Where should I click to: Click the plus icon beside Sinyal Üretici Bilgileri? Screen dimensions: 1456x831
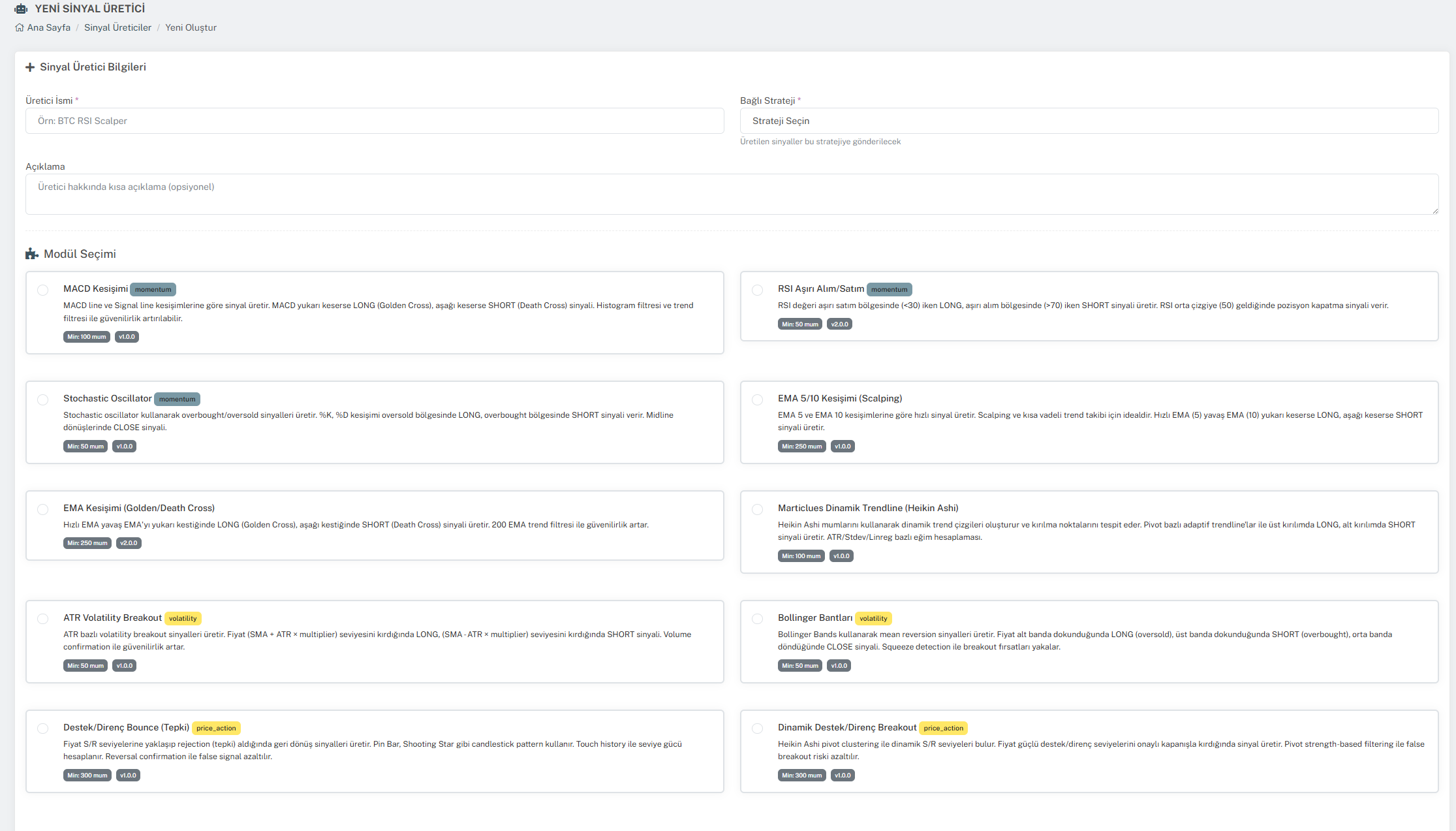point(30,67)
